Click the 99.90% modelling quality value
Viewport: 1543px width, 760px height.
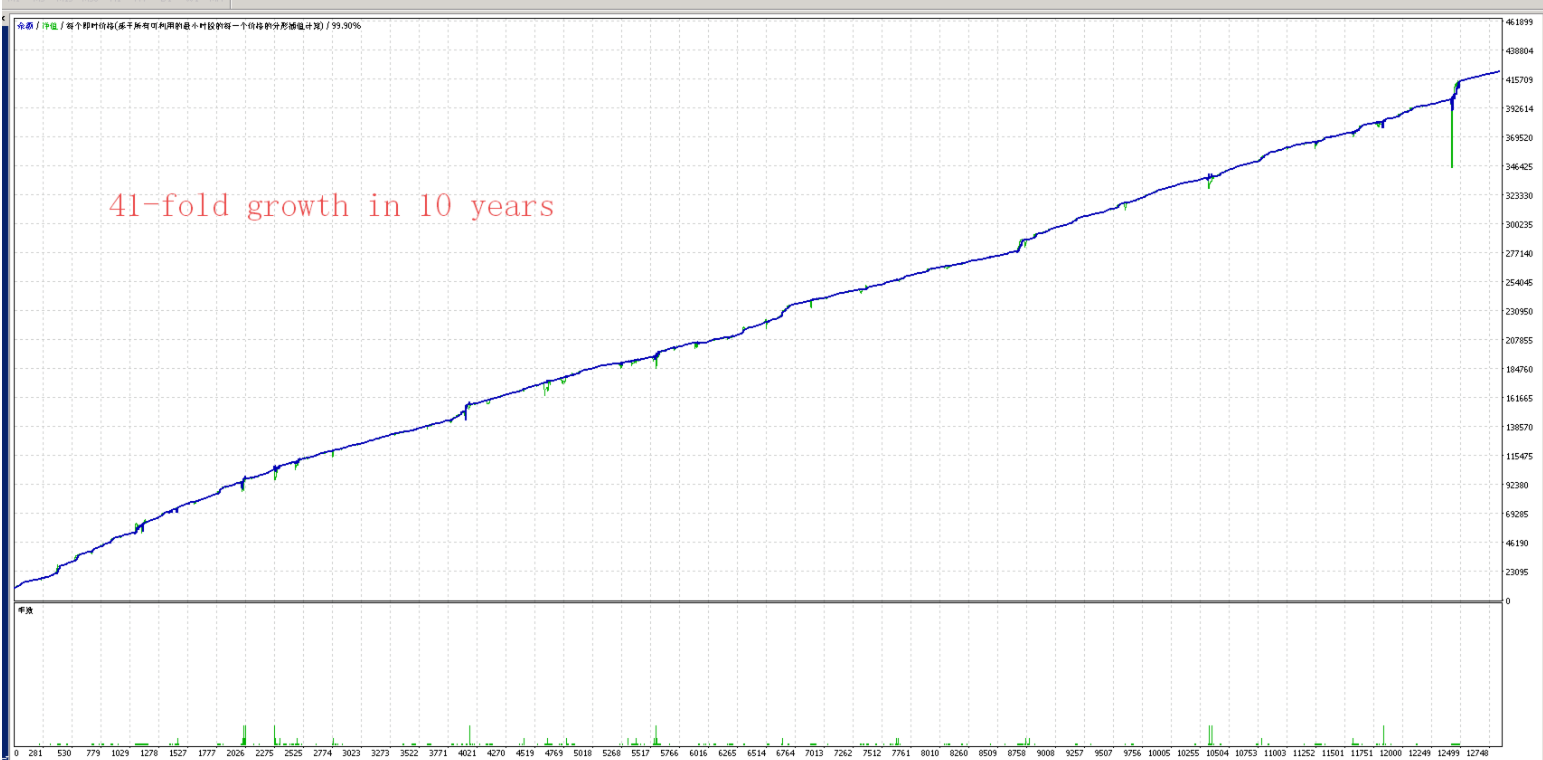(346, 26)
